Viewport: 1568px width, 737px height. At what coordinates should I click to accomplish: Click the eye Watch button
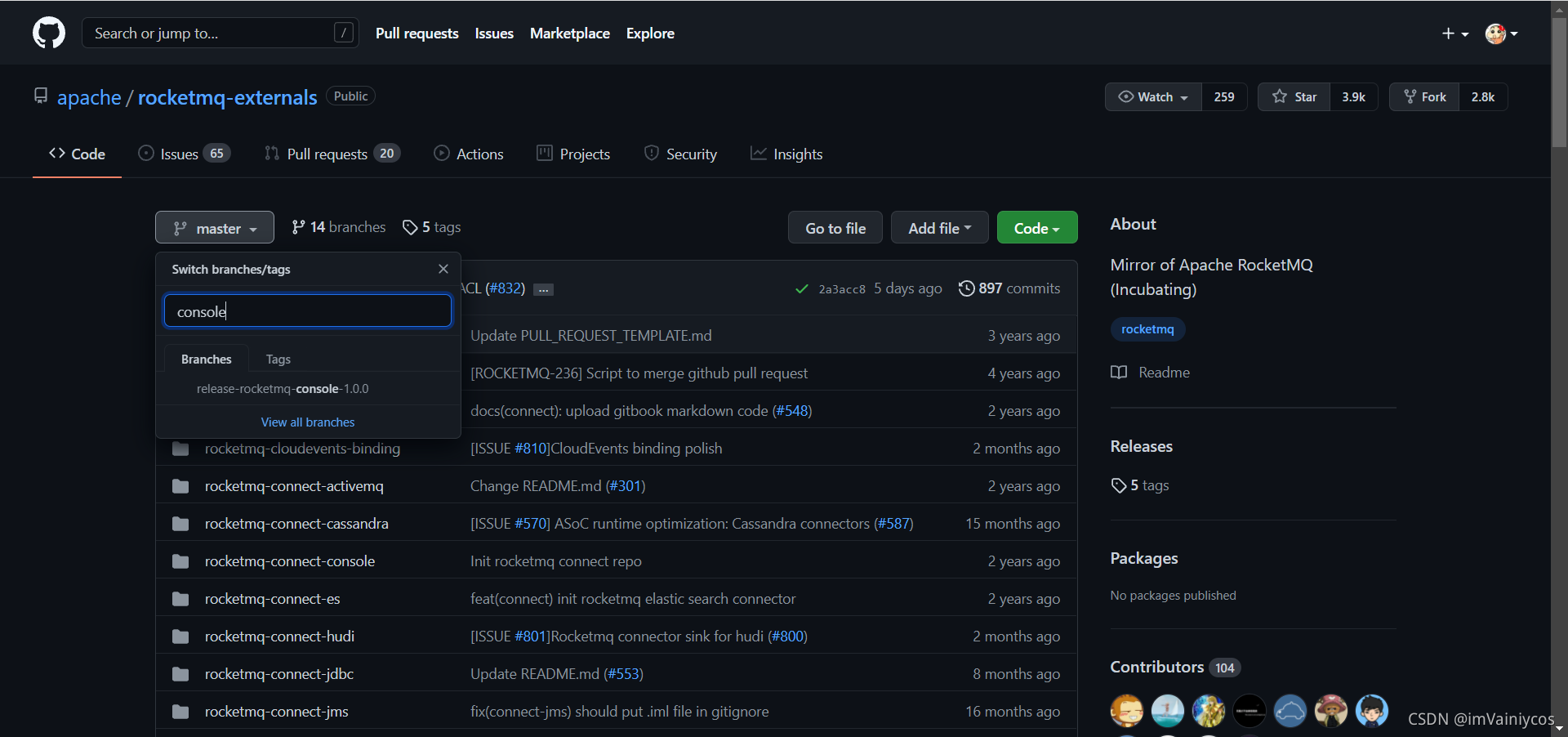tap(1153, 96)
